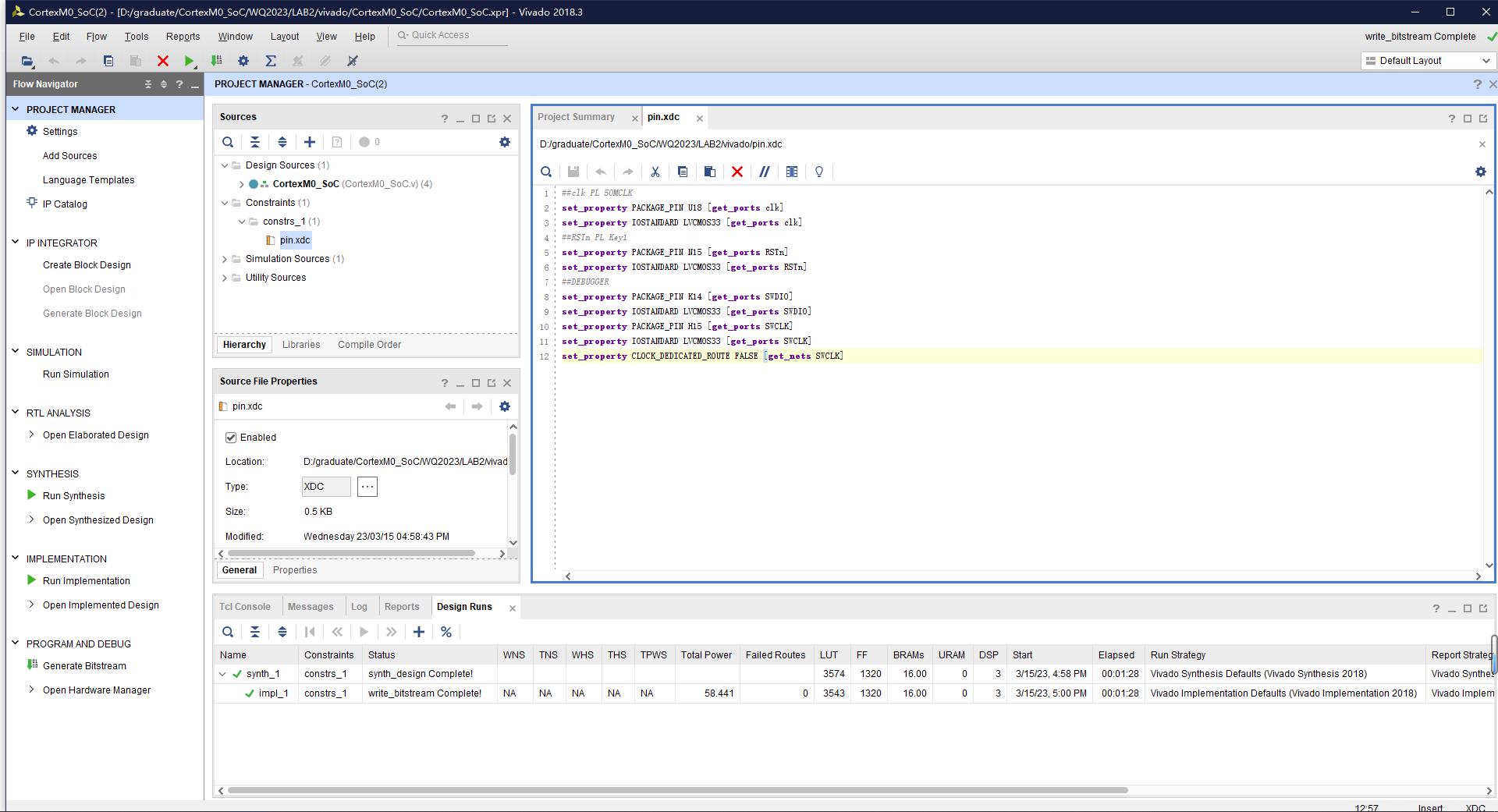Create a new run with plus icon
Image resolution: width=1498 pixels, height=812 pixels.
point(419,632)
